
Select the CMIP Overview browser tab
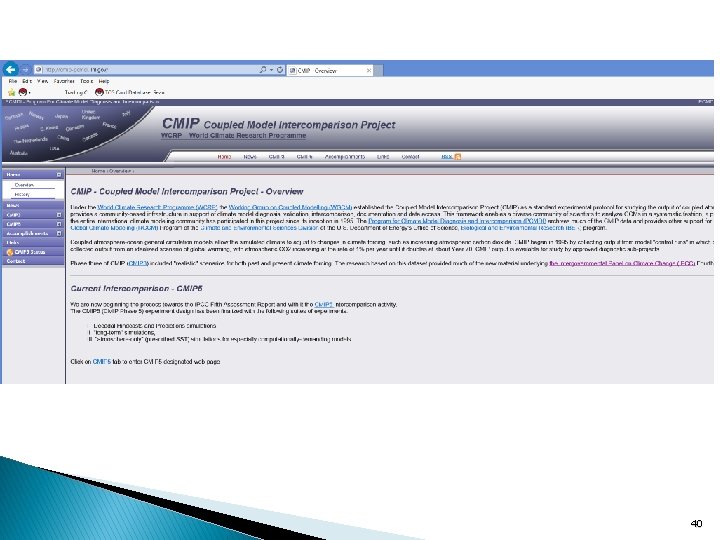(x=330, y=70)
